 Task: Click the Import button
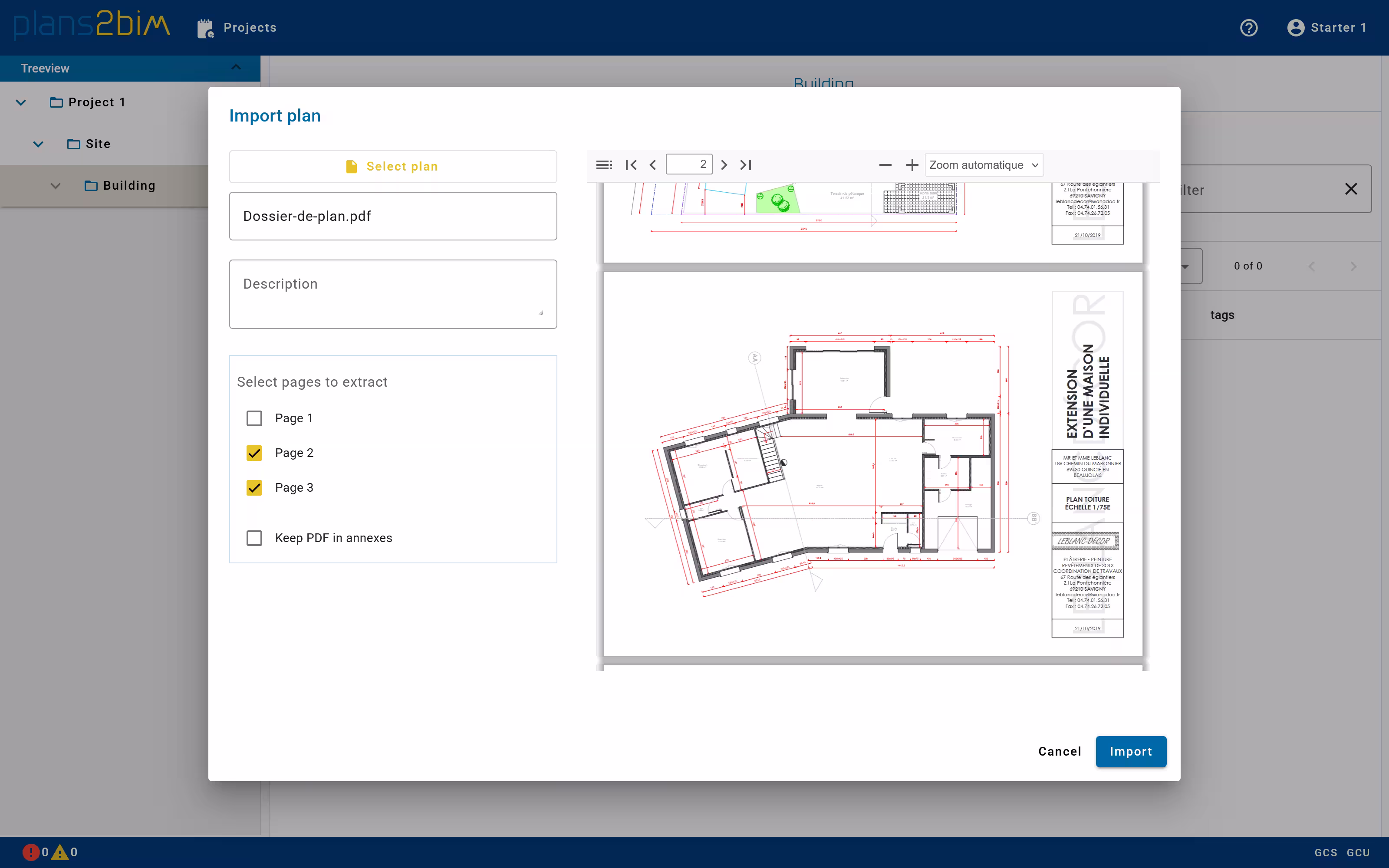[1130, 751]
